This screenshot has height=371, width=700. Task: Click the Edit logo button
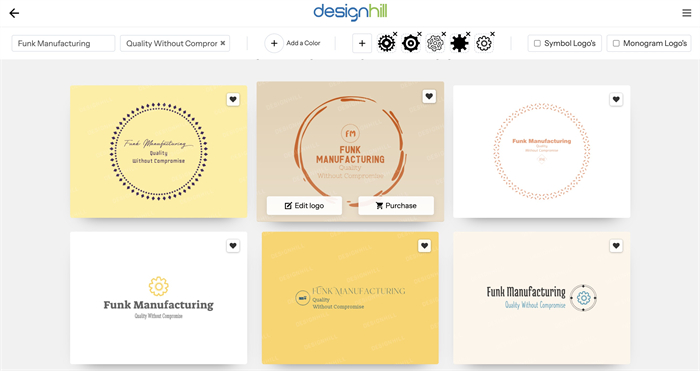304,206
